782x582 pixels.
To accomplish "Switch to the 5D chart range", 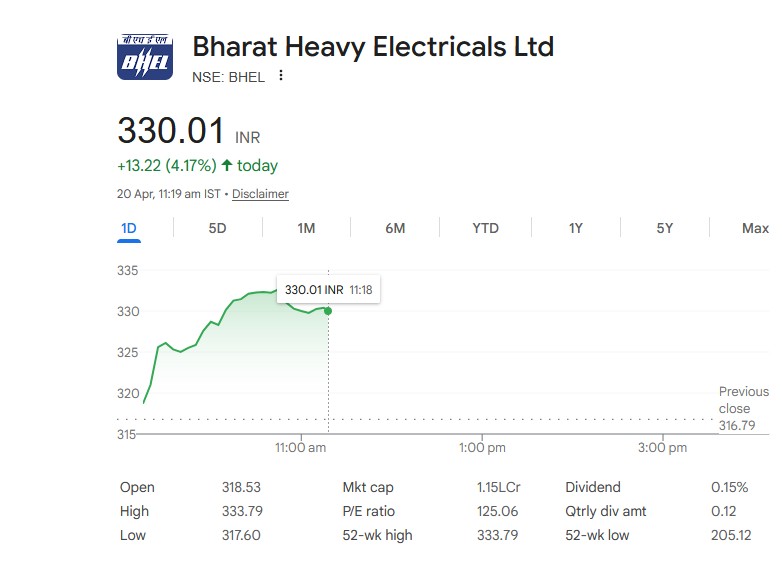I will (x=217, y=228).
